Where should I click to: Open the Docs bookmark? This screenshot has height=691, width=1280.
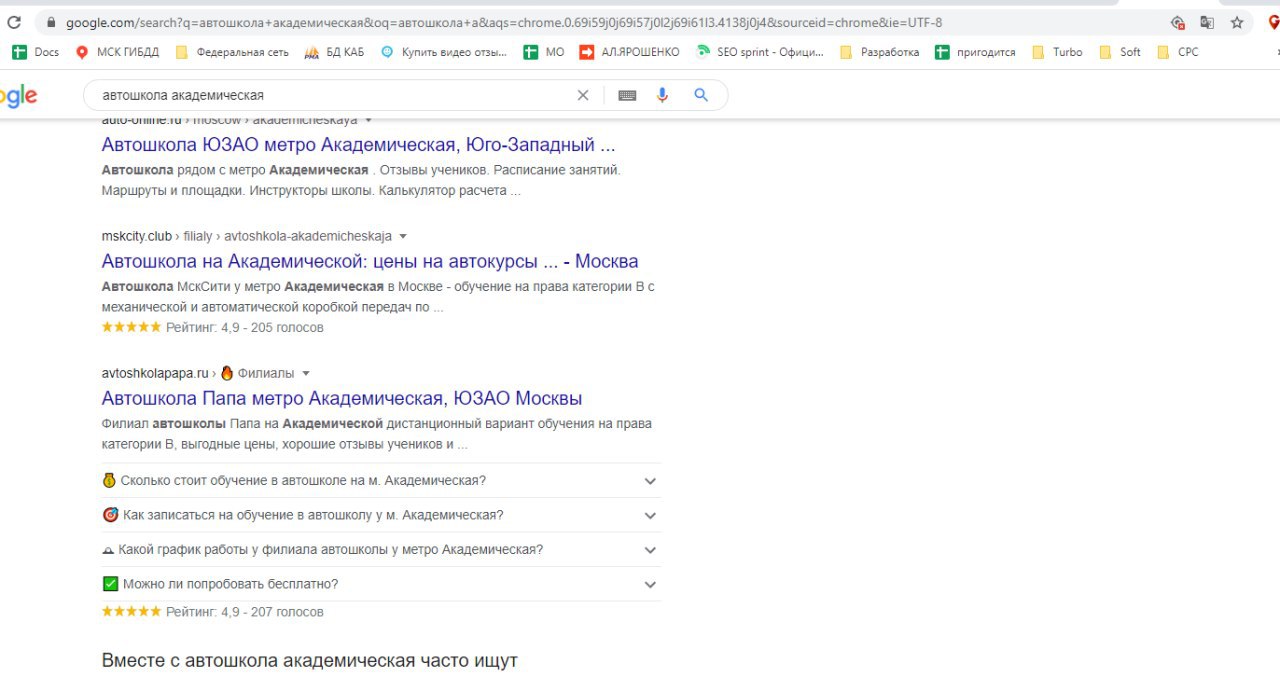click(35, 52)
